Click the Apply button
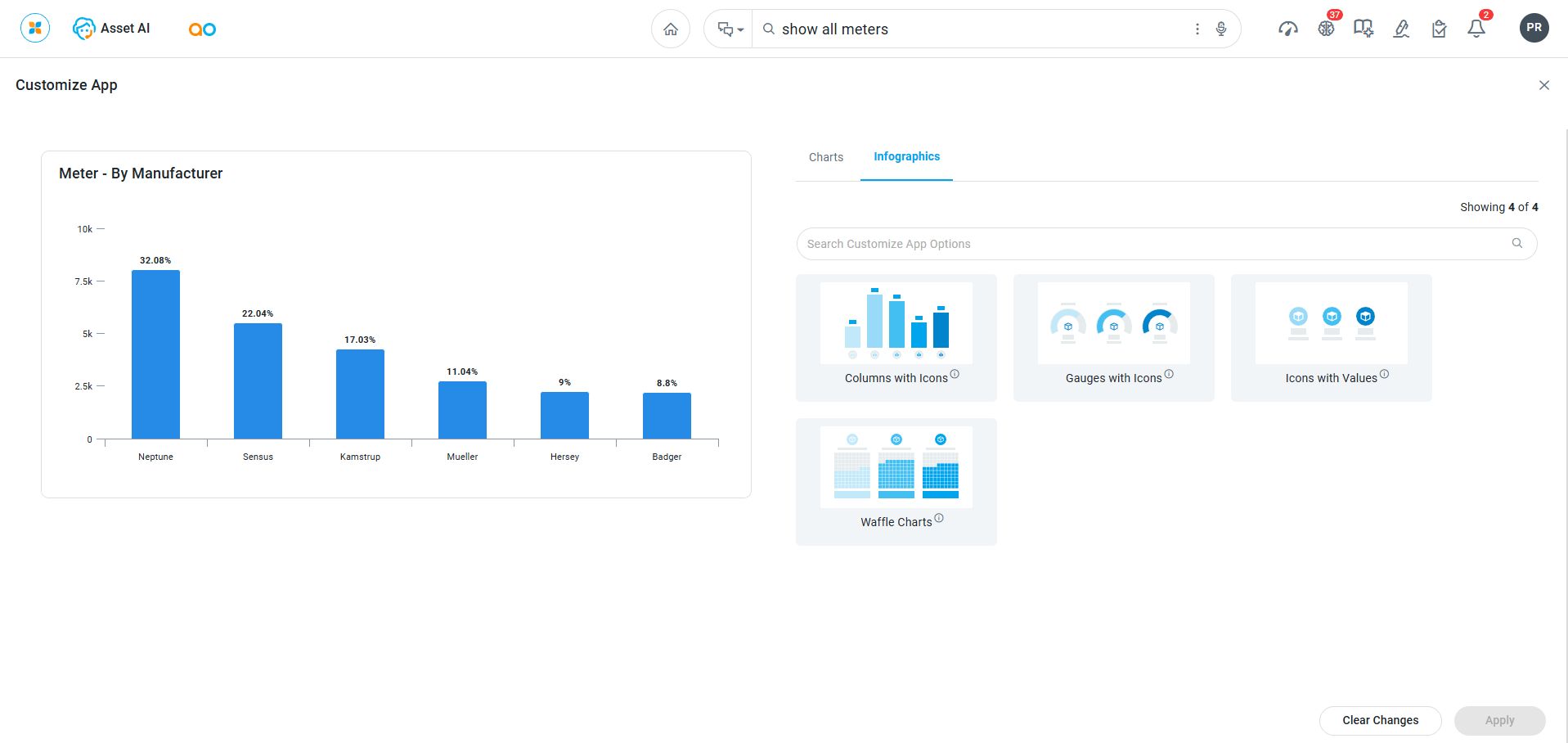Screen dimensions: 1568x743 click(x=1499, y=720)
